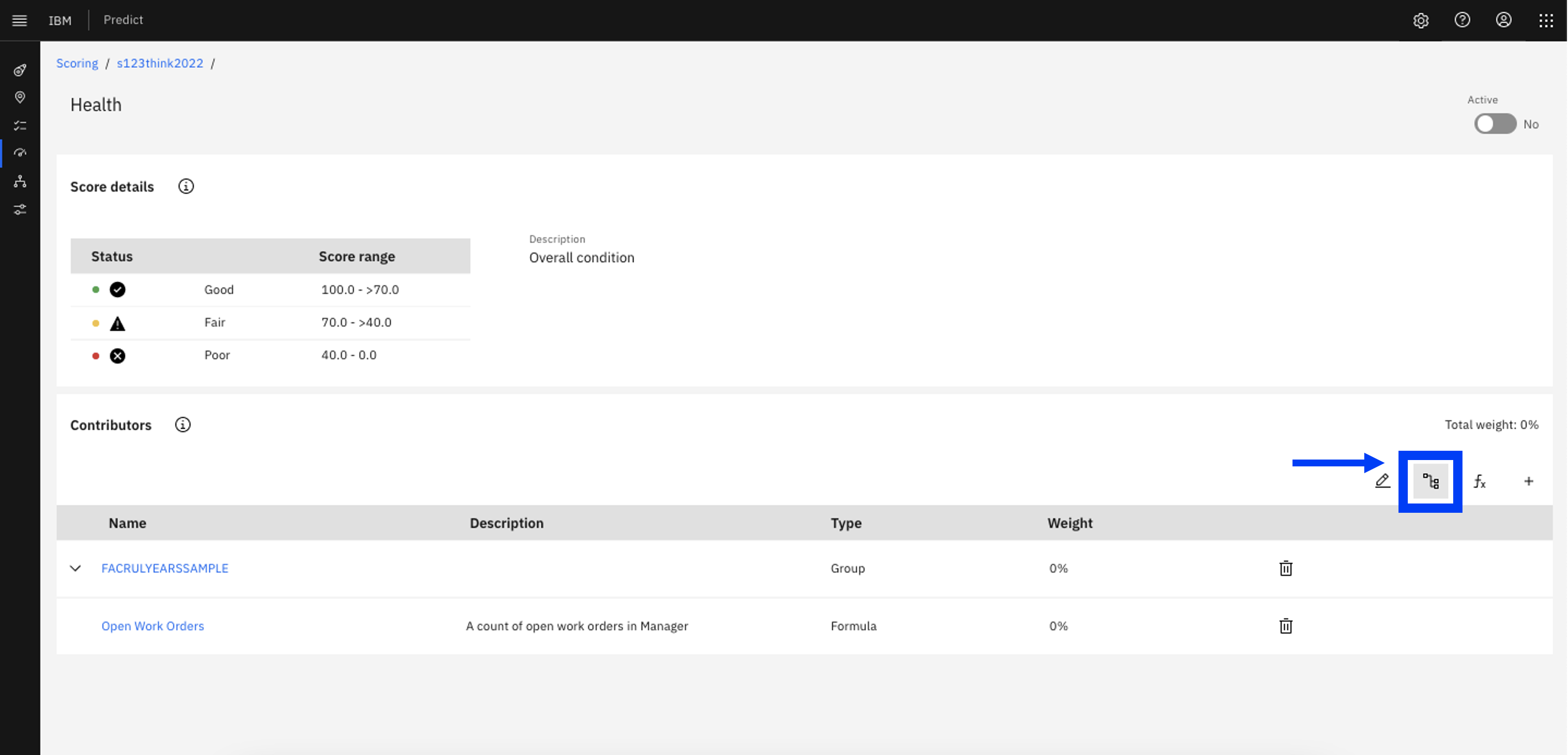The height and width of the screenshot is (755, 1568).
Task: Click the sliders settings sidebar icon
Action: [x=20, y=210]
